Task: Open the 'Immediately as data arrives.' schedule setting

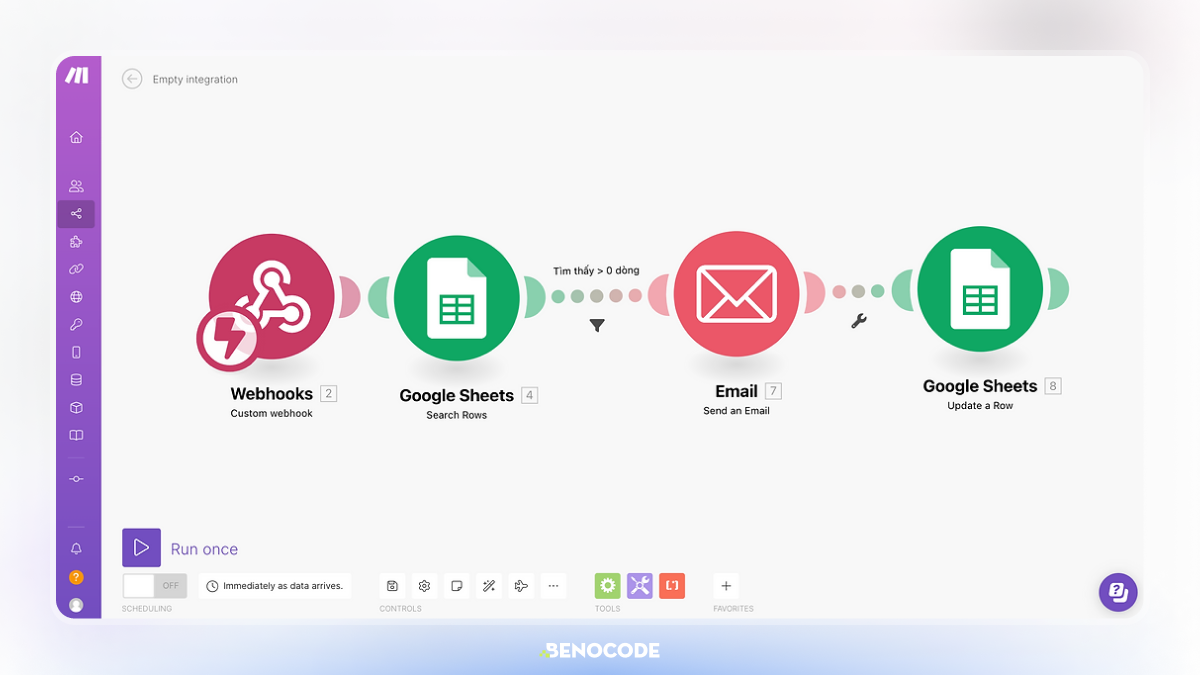Action: point(275,586)
